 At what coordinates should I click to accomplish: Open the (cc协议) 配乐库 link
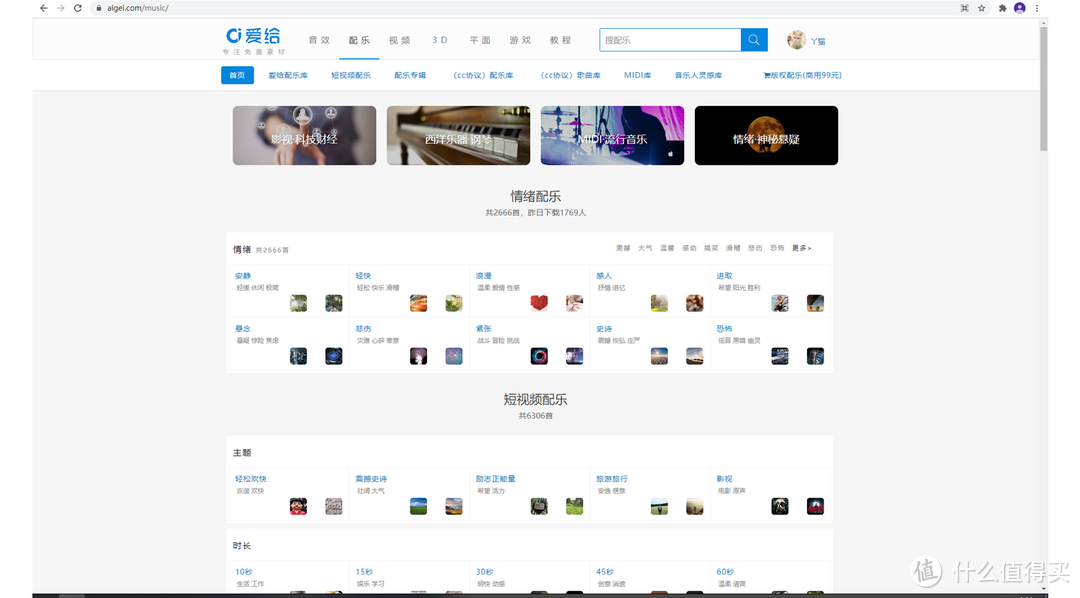tap(483, 75)
